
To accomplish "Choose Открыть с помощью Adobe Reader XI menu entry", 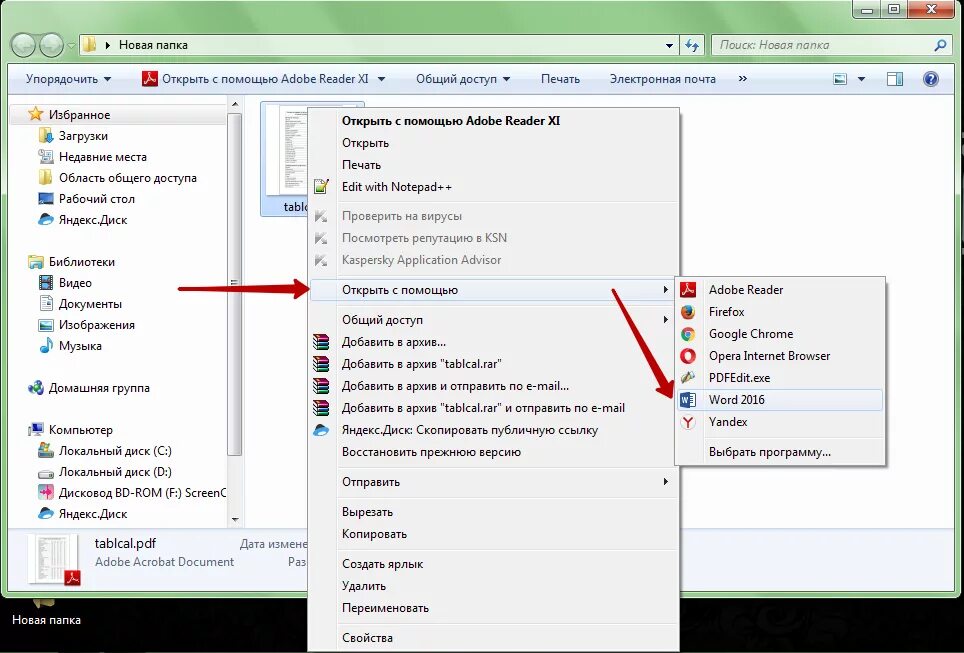I will [x=493, y=121].
